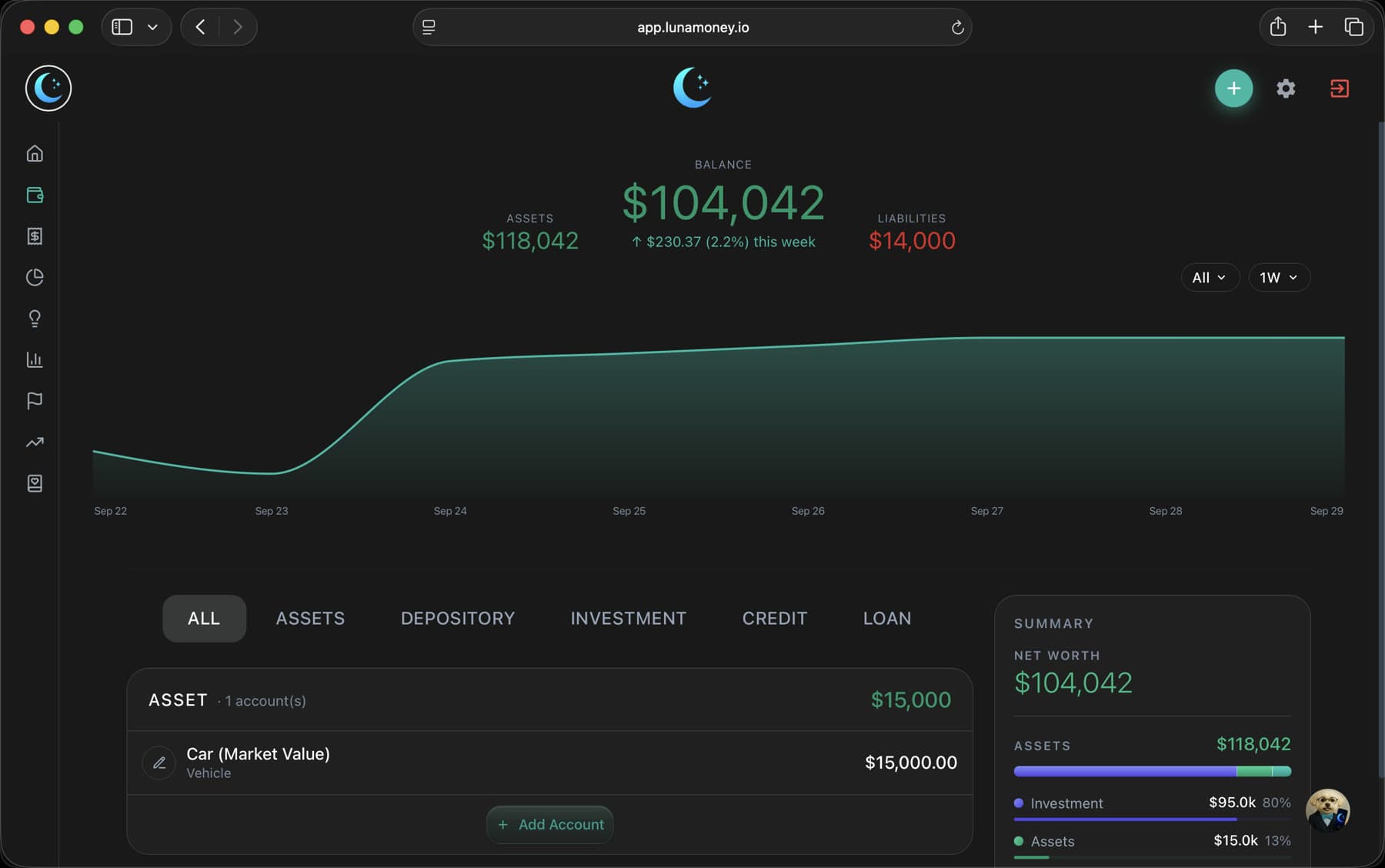
Task: Switch to the ASSETS tab
Action: click(310, 618)
